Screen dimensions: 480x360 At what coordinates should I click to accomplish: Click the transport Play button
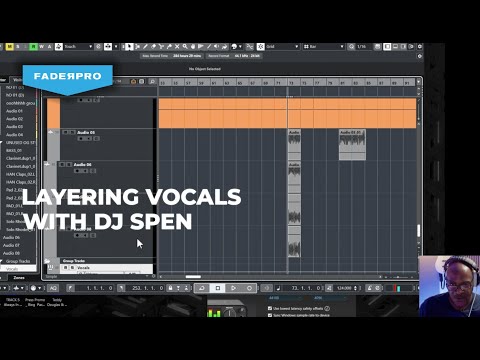(x=233, y=288)
